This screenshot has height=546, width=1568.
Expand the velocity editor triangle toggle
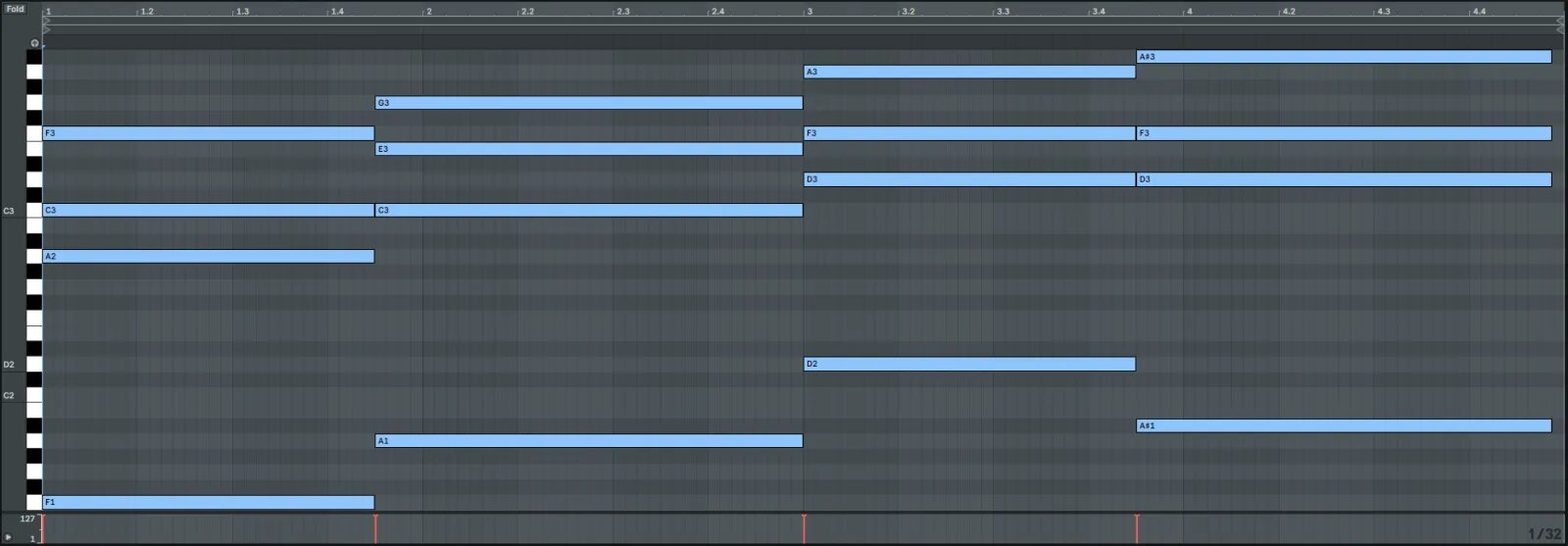(9, 537)
